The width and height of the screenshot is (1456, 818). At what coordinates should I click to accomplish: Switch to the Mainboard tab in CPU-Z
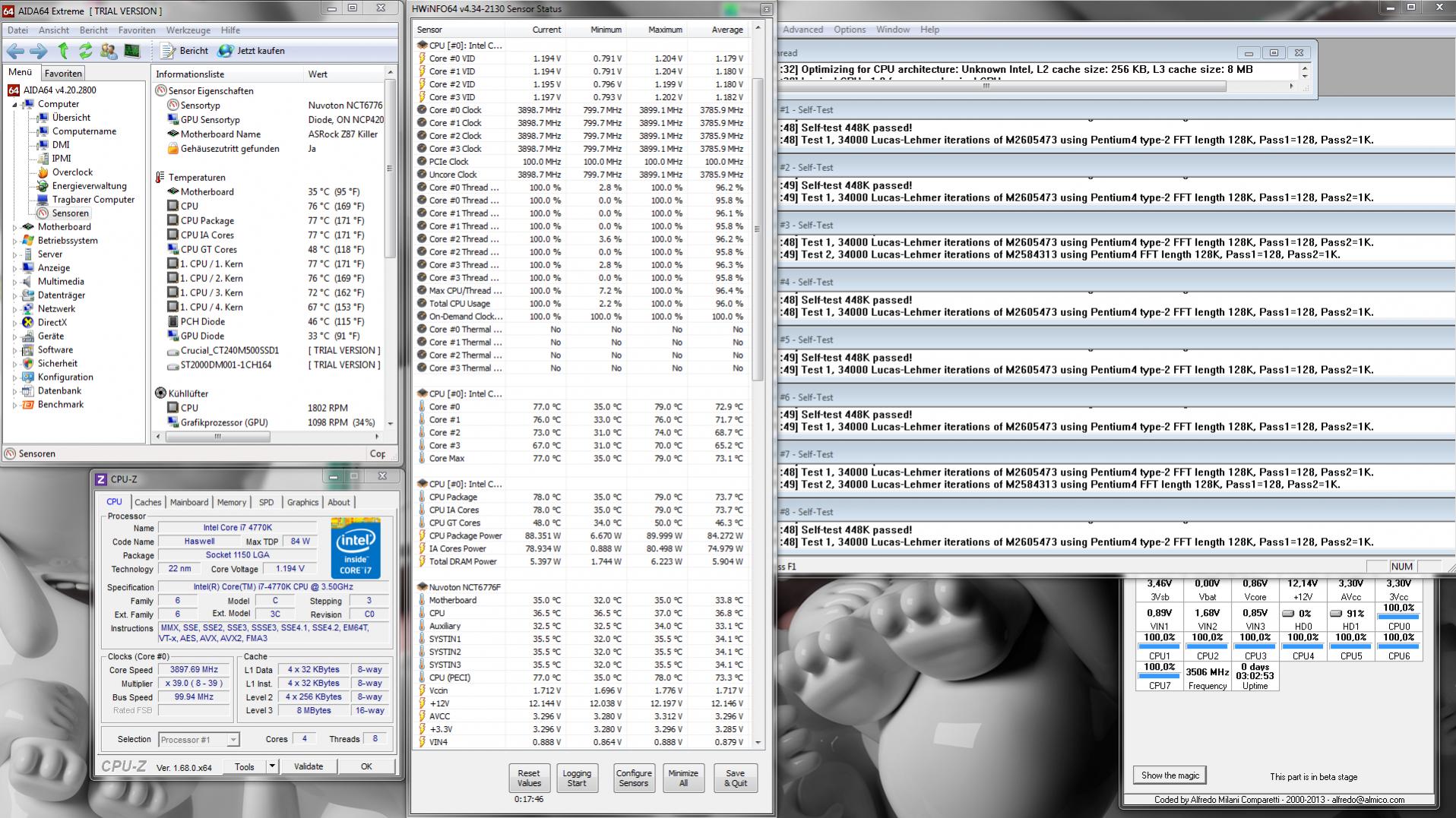click(189, 502)
